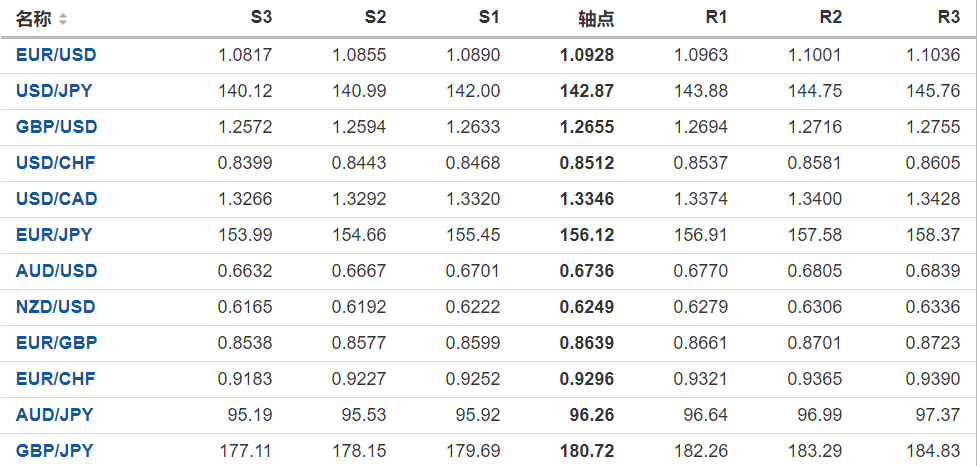The height and width of the screenshot is (466, 977).
Task: Select the NZD/USD pair link
Action: coord(56,307)
